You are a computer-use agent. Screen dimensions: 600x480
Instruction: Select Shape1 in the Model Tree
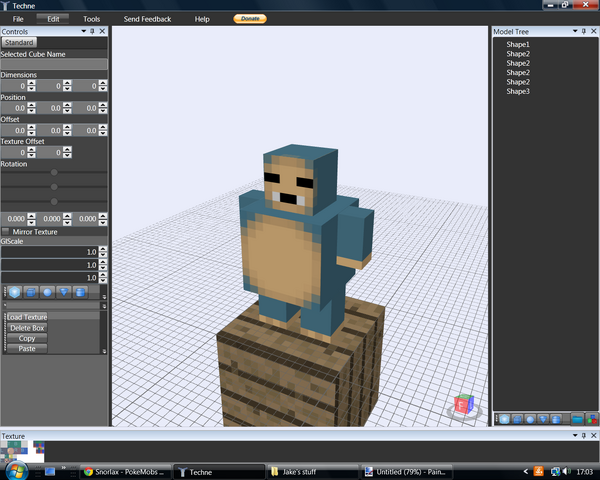pyautogui.click(x=518, y=44)
